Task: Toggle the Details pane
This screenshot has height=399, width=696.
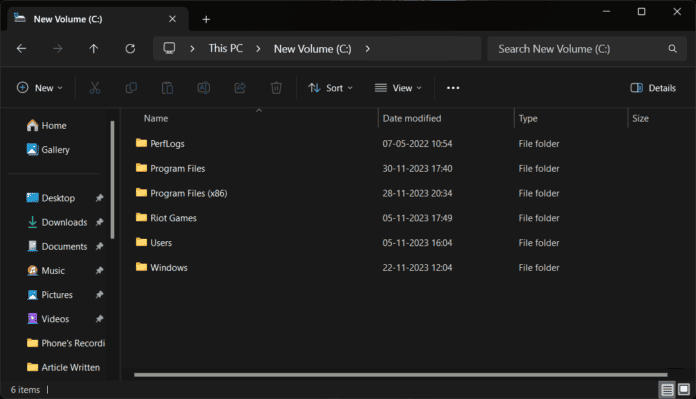Action: pos(653,88)
